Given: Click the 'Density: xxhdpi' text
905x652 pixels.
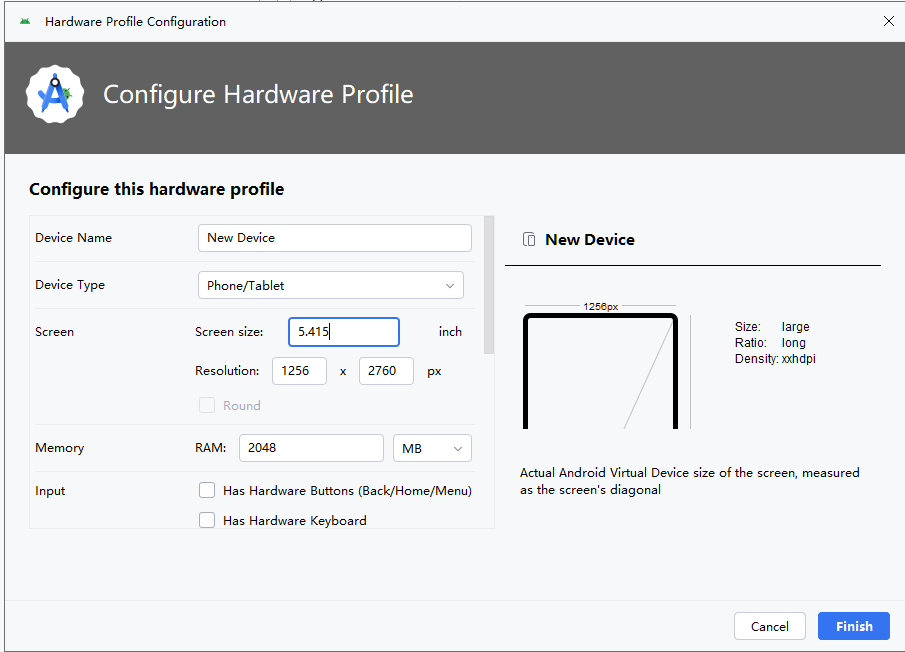Looking at the screenshot, I should tap(775, 359).
